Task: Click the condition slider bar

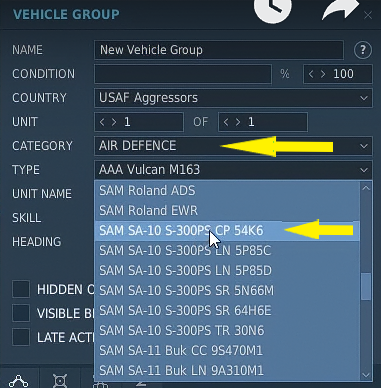Action: (x=183, y=74)
